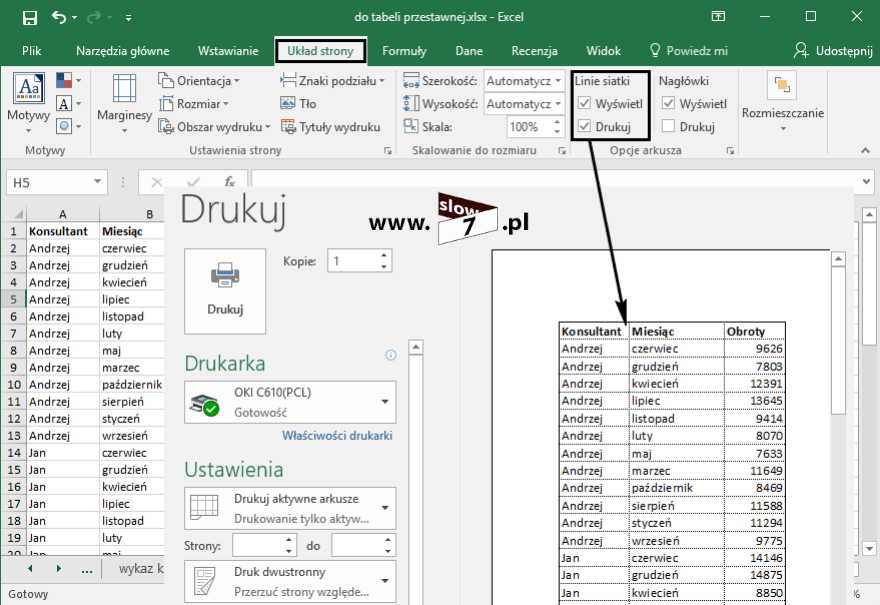
Task: Open Ustawienia strony dialog launcher
Action: (x=387, y=150)
